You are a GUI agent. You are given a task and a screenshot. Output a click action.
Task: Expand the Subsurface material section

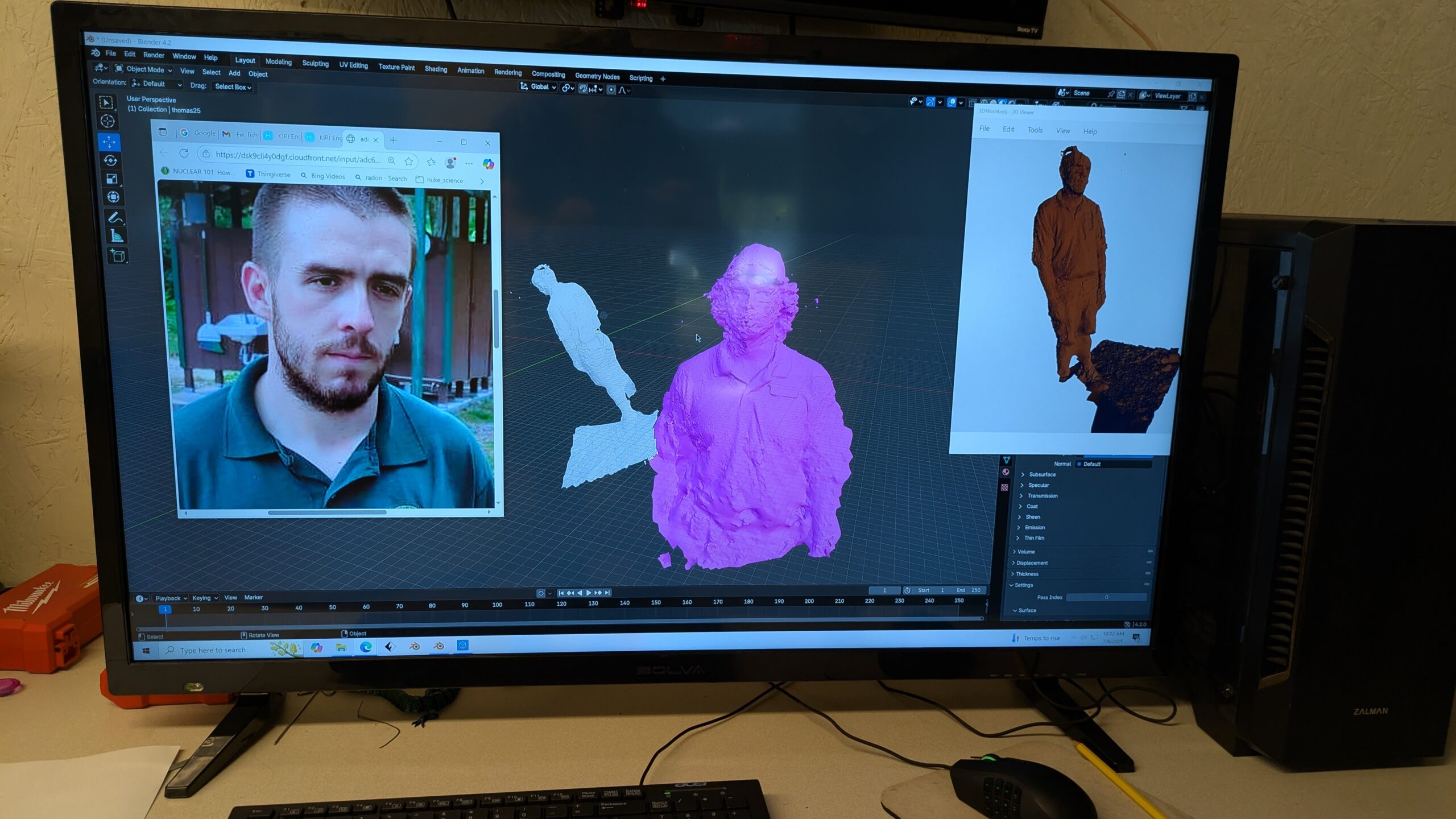click(x=1041, y=474)
